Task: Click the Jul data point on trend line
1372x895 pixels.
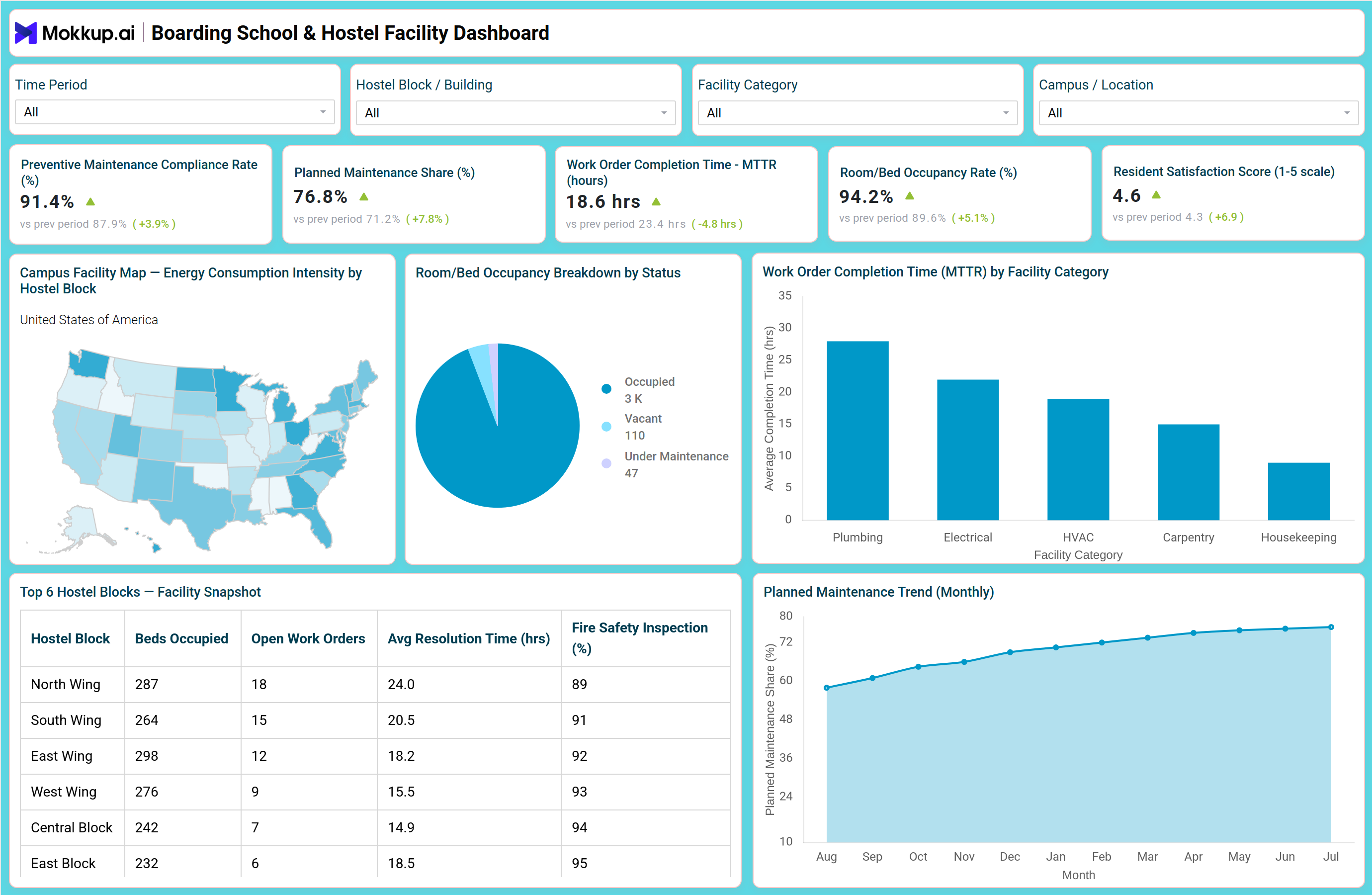Action: coord(1331,627)
